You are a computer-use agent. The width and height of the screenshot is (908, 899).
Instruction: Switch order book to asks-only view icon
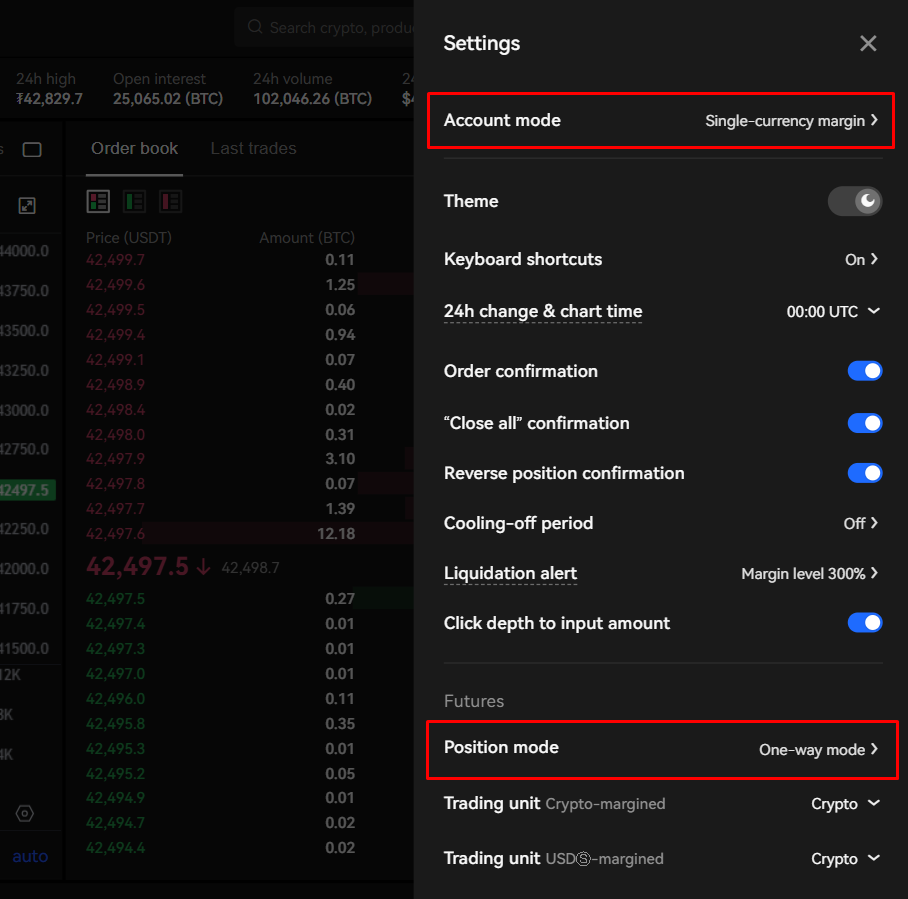(x=170, y=202)
